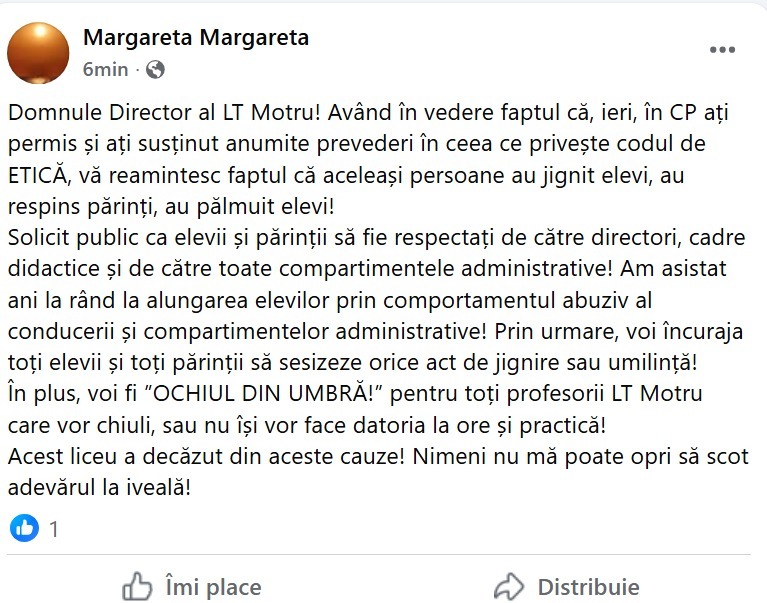Viewport: 767px width, 603px height.
Task: Open Margareta Margareta's profile name link
Action: (x=196, y=38)
